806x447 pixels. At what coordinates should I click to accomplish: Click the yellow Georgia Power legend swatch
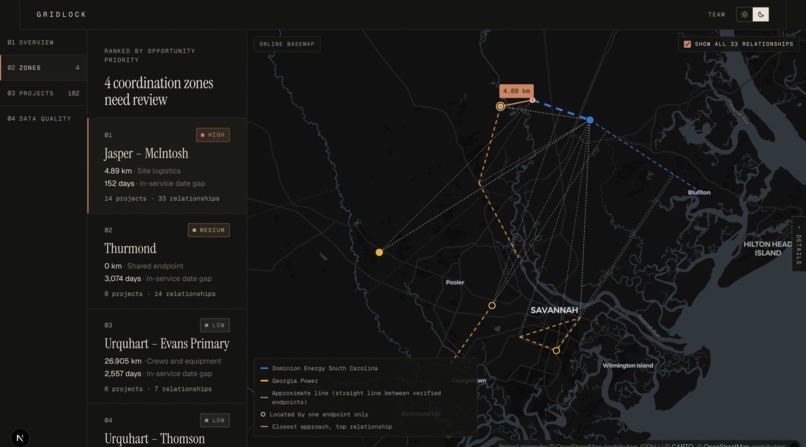tap(264, 381)
